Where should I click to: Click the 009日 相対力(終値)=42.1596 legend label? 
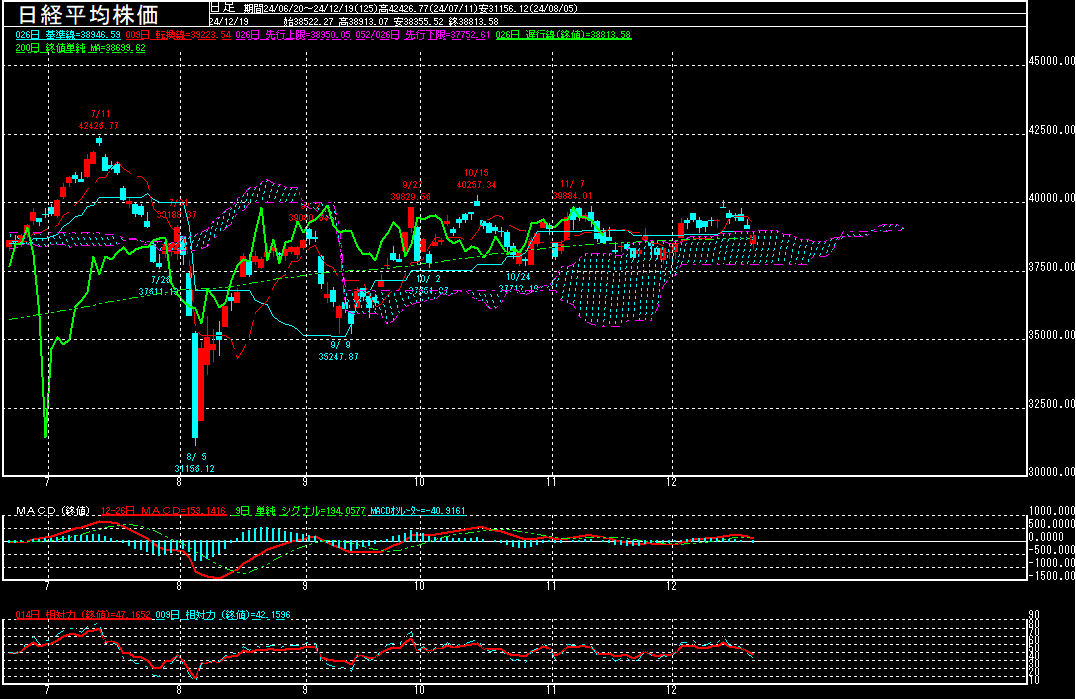(223, 615)
